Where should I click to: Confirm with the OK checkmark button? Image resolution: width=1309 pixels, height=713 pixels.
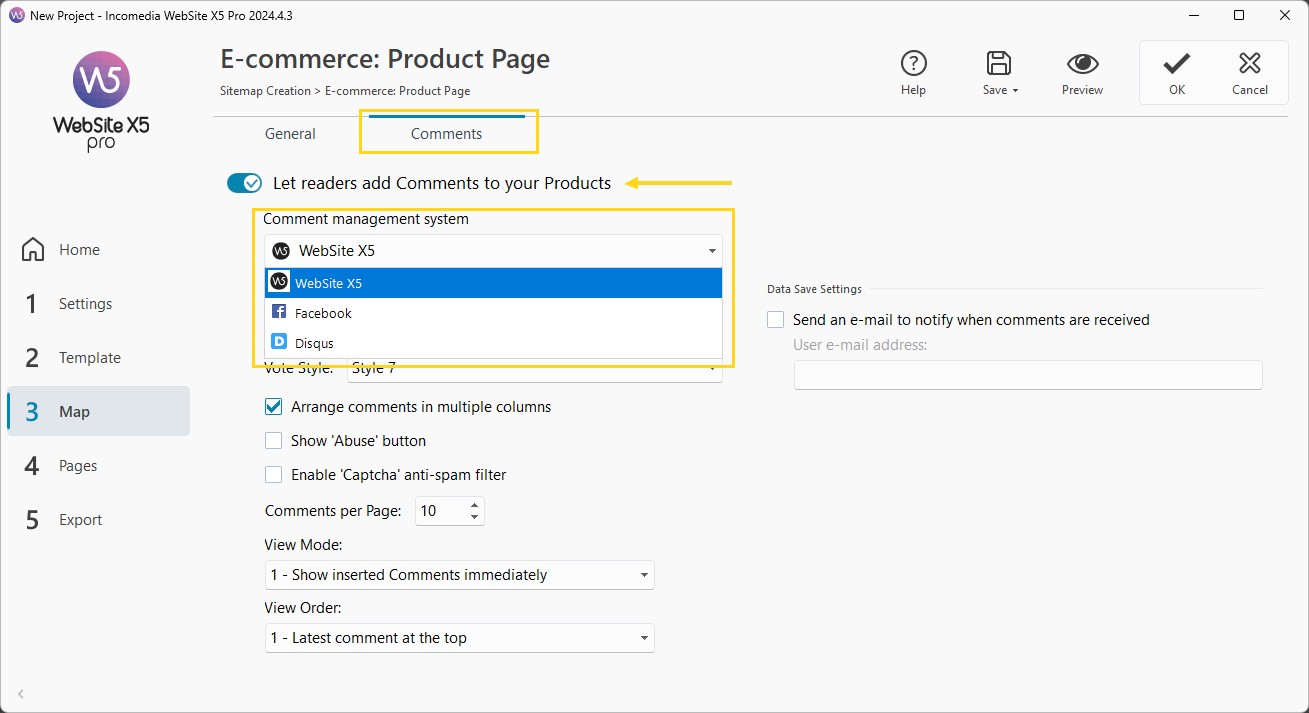click(1177, 72)
